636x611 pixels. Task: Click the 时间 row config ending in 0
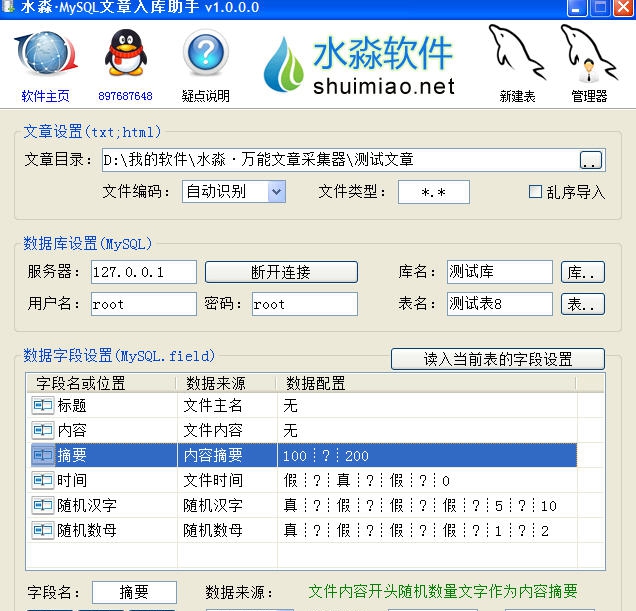point(427,480)
